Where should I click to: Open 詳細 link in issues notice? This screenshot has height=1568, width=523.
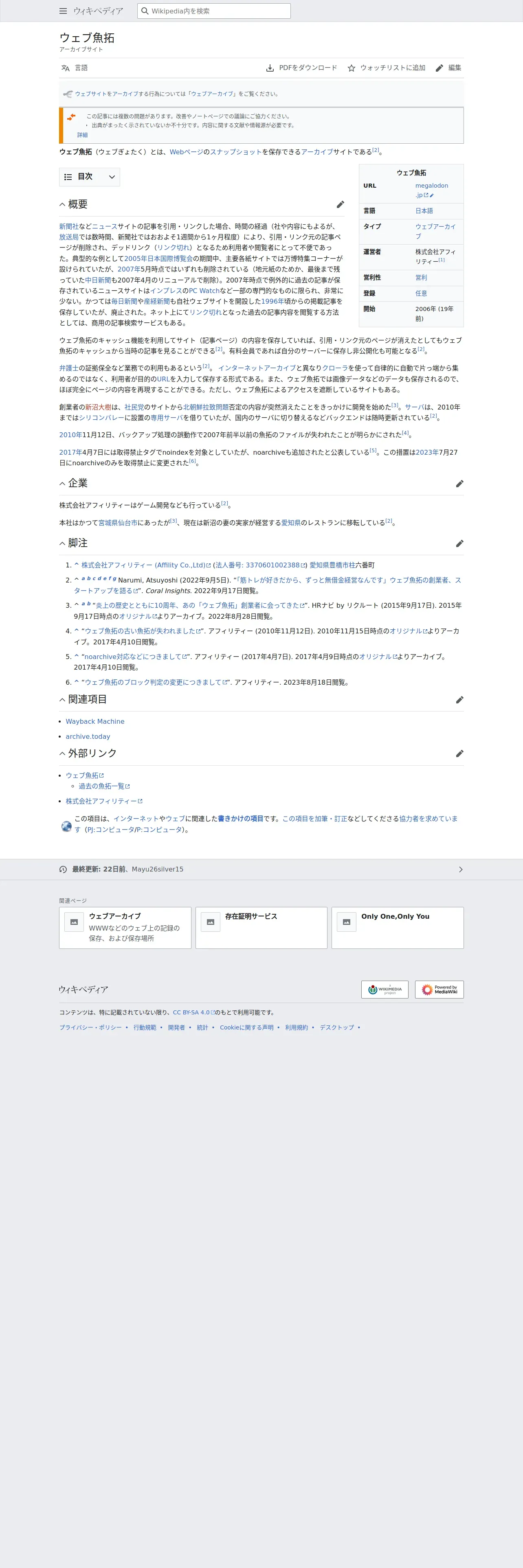[x=82, y=135]
